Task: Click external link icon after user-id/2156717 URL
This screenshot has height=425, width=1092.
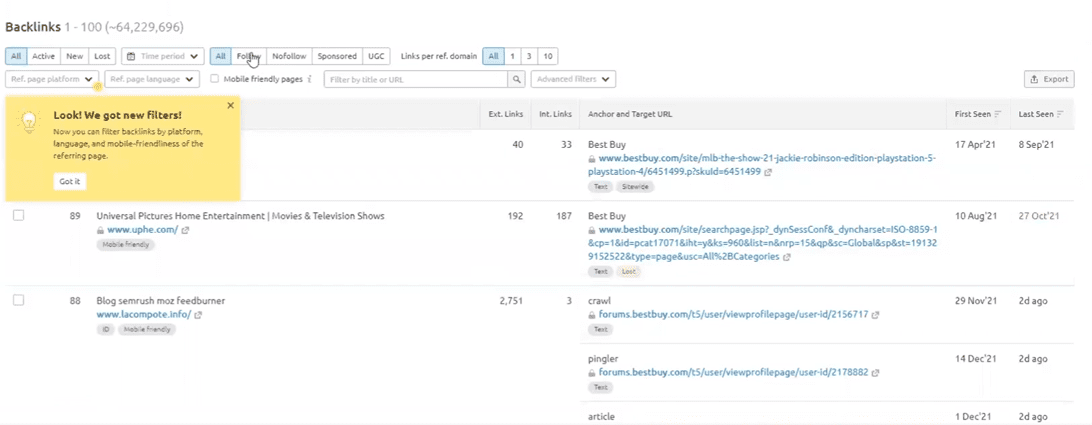Action: point(876,315)
